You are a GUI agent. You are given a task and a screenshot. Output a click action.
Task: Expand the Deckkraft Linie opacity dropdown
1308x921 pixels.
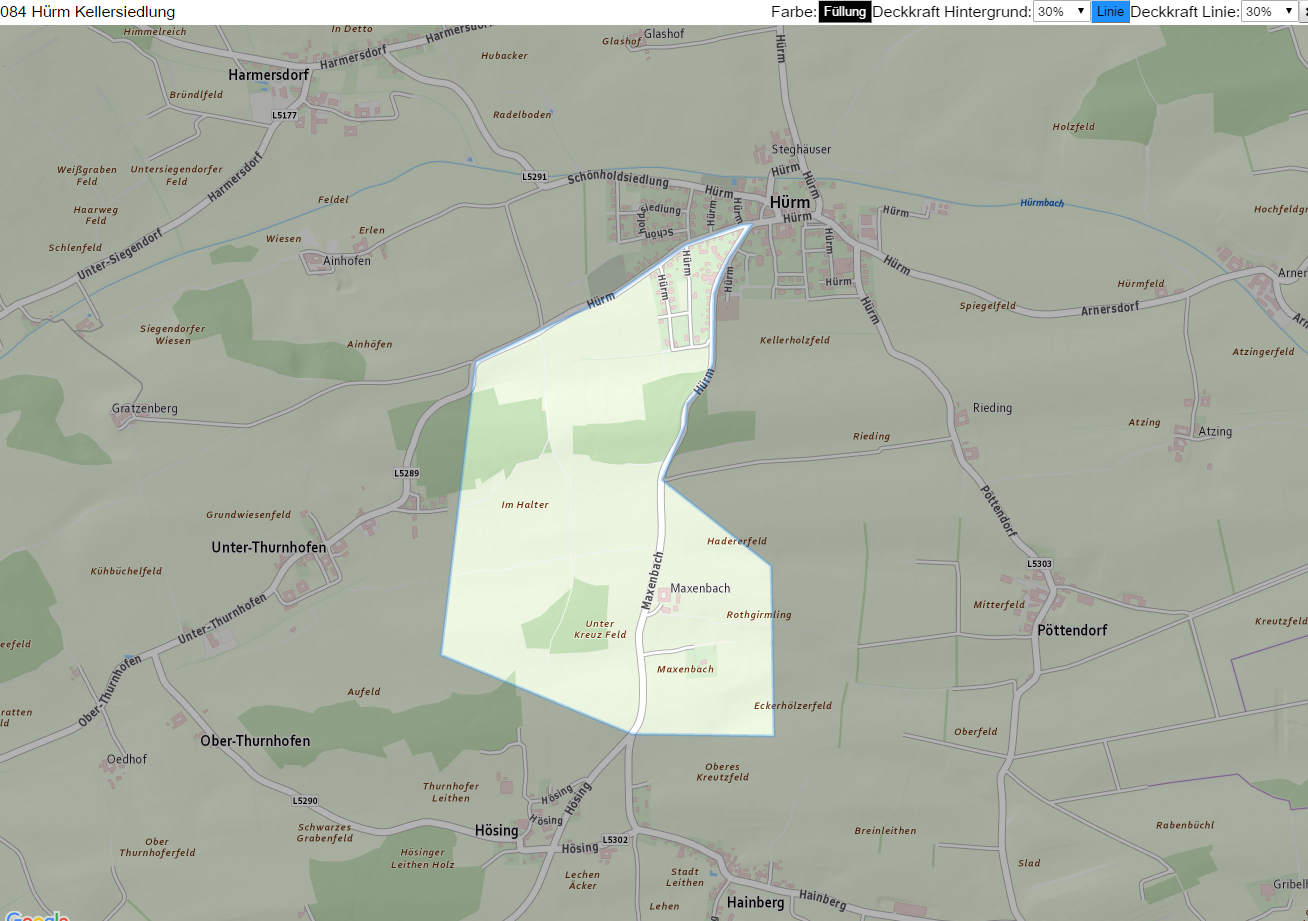pyautogui.click(x=1269, y=12)
